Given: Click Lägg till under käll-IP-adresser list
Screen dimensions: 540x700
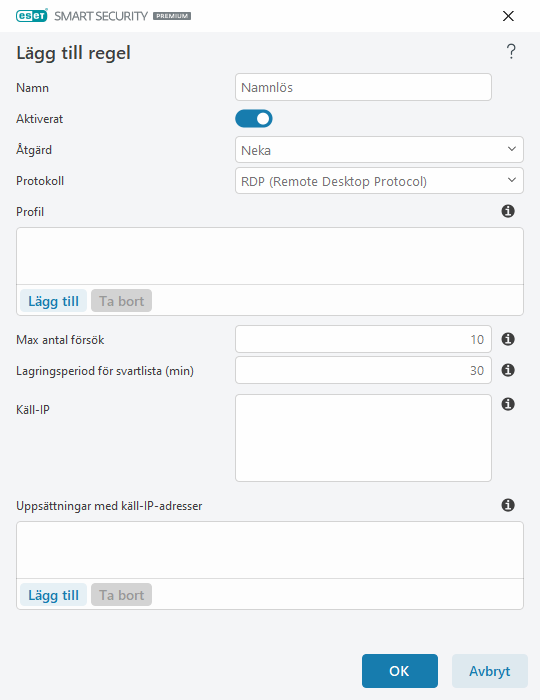Looking at the screenshot, I should point(54,595).
